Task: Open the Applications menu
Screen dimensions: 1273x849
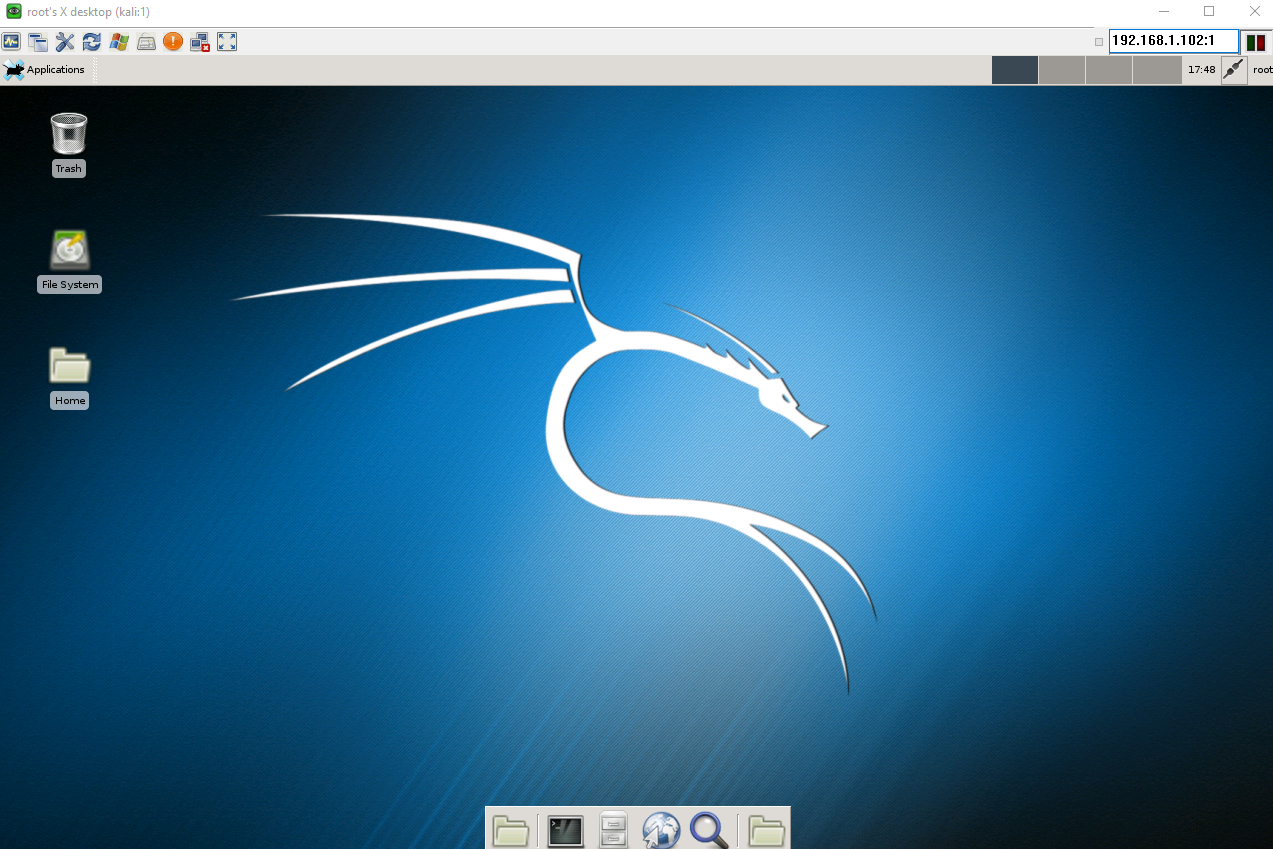Action: (45, 70)
